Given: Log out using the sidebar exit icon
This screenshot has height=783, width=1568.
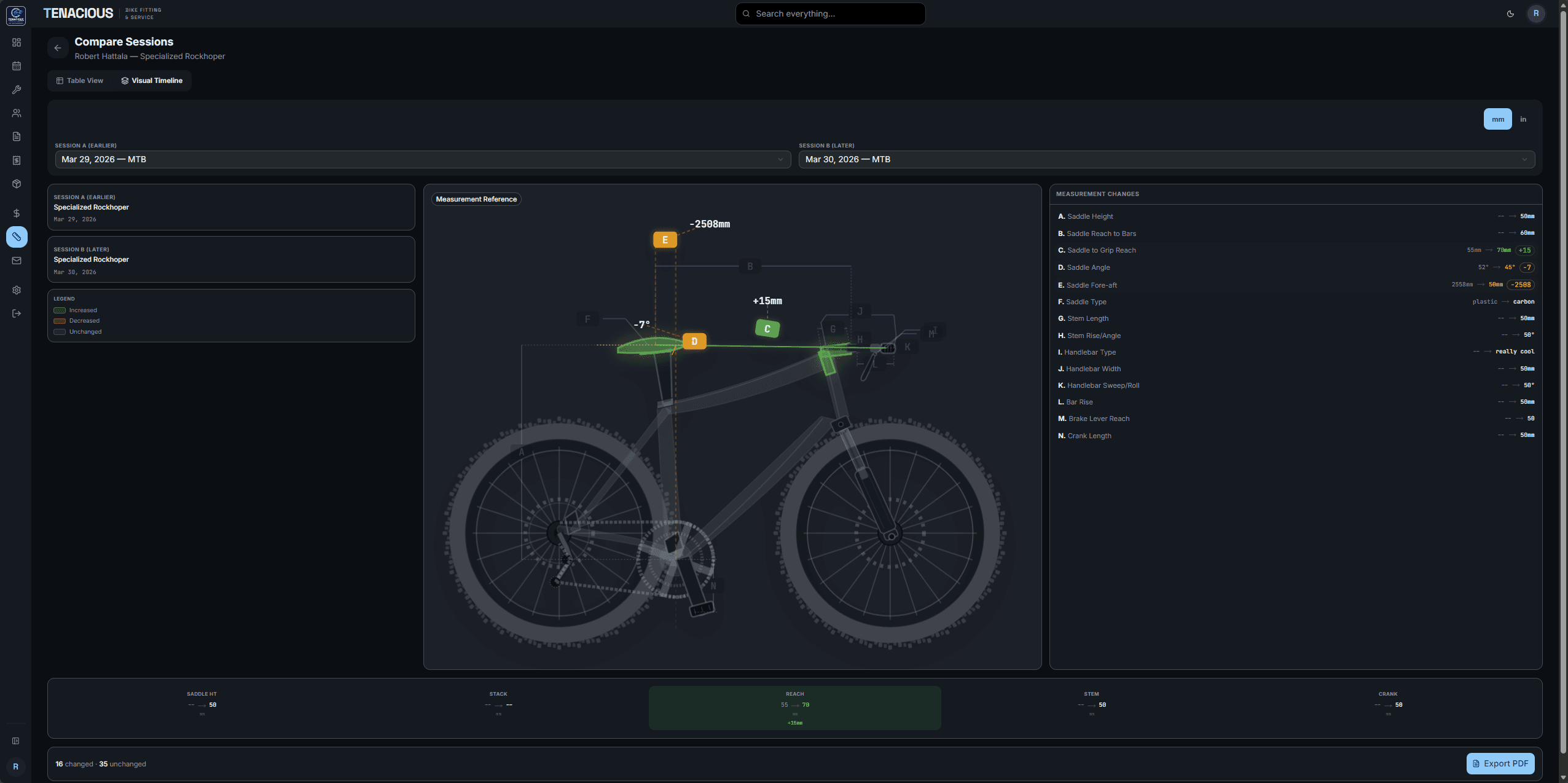Looking at the screenshot, I should tap(17, 313).
